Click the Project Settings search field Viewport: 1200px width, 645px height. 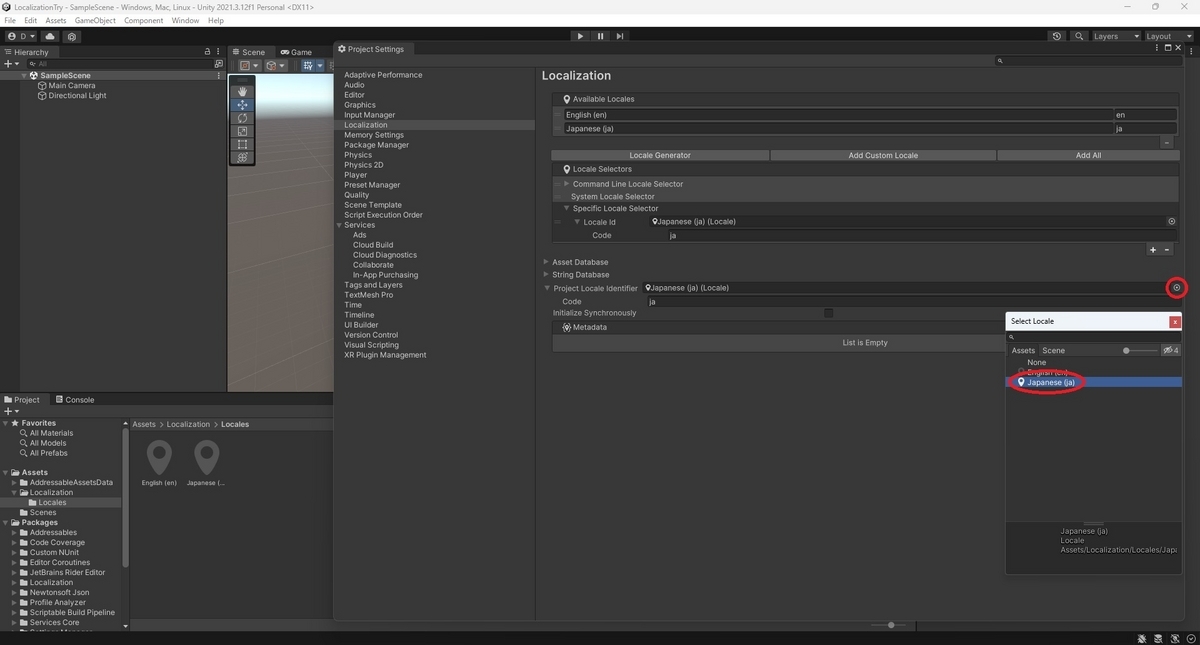click(x=1087, y=61)
